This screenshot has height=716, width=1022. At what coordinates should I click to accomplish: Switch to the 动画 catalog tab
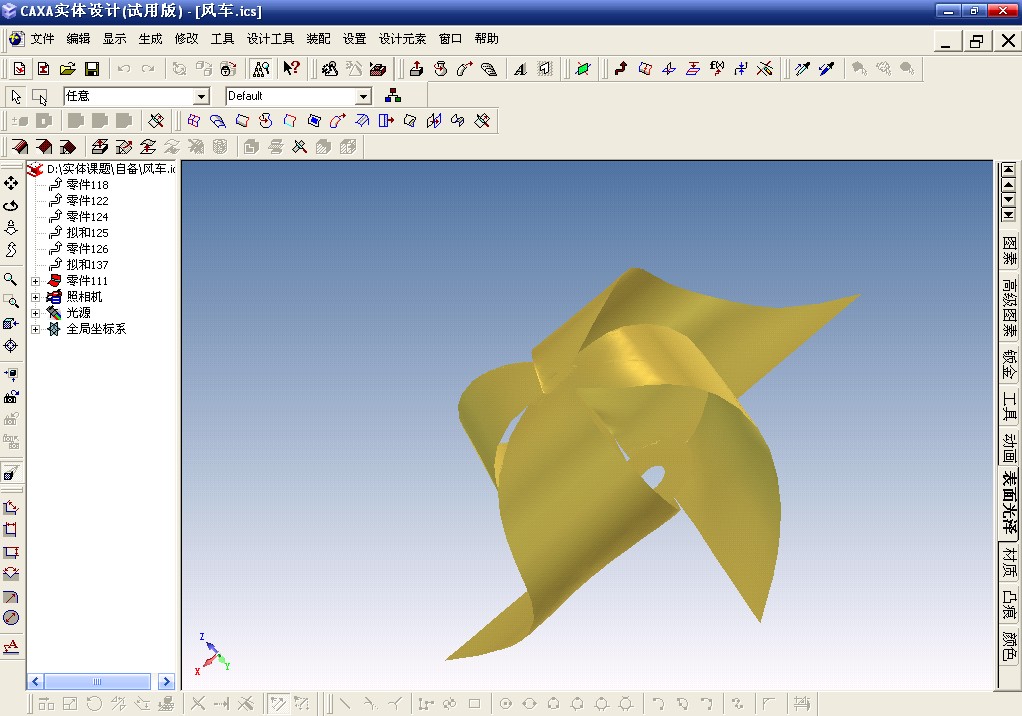point(1008,447)
